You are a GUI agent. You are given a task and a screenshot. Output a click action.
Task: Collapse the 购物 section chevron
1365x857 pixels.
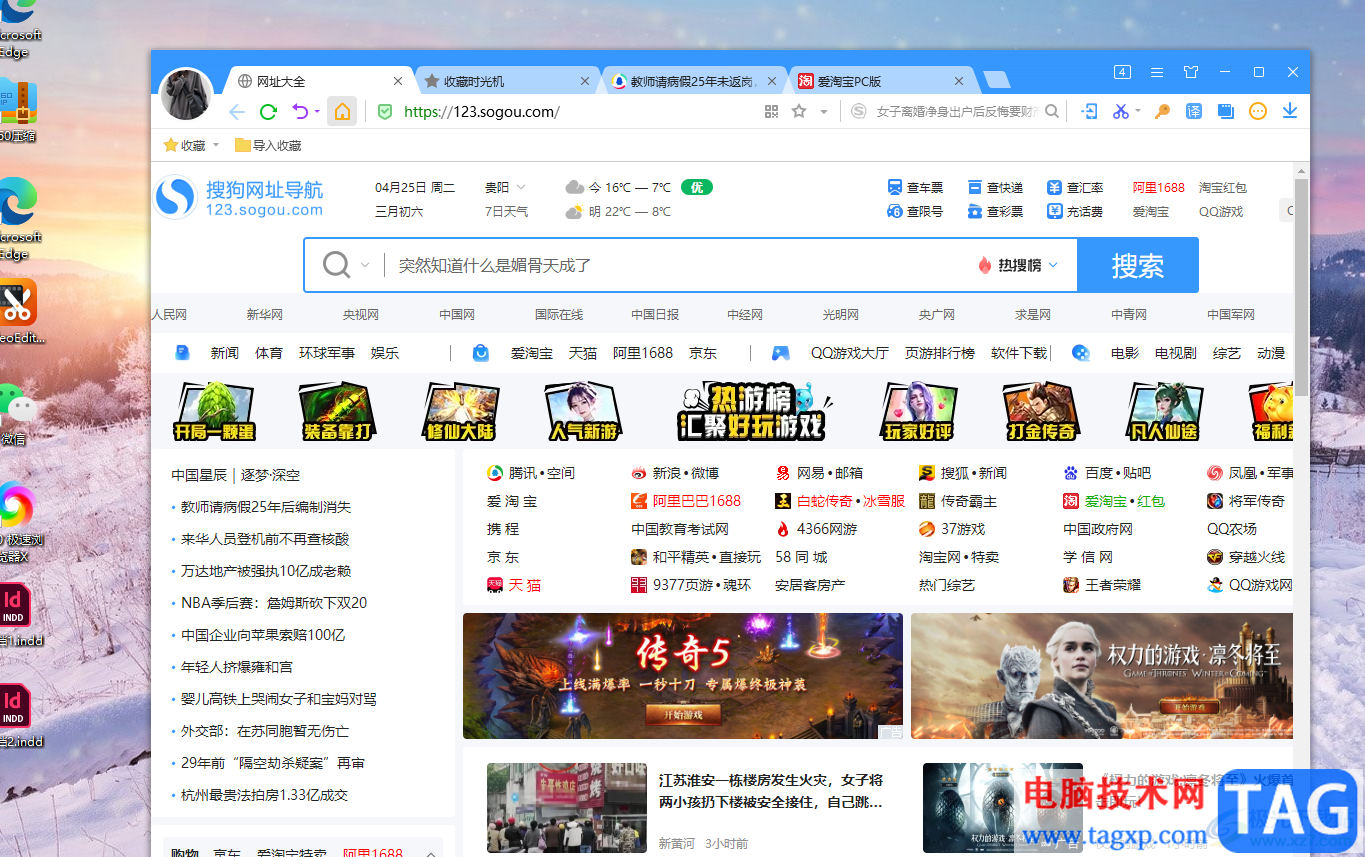(431, 853)
